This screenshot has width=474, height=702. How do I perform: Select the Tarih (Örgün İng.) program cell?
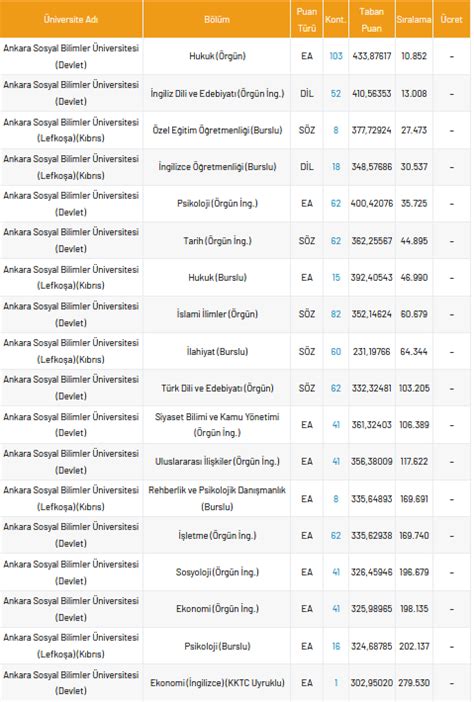tap(217, 240)
